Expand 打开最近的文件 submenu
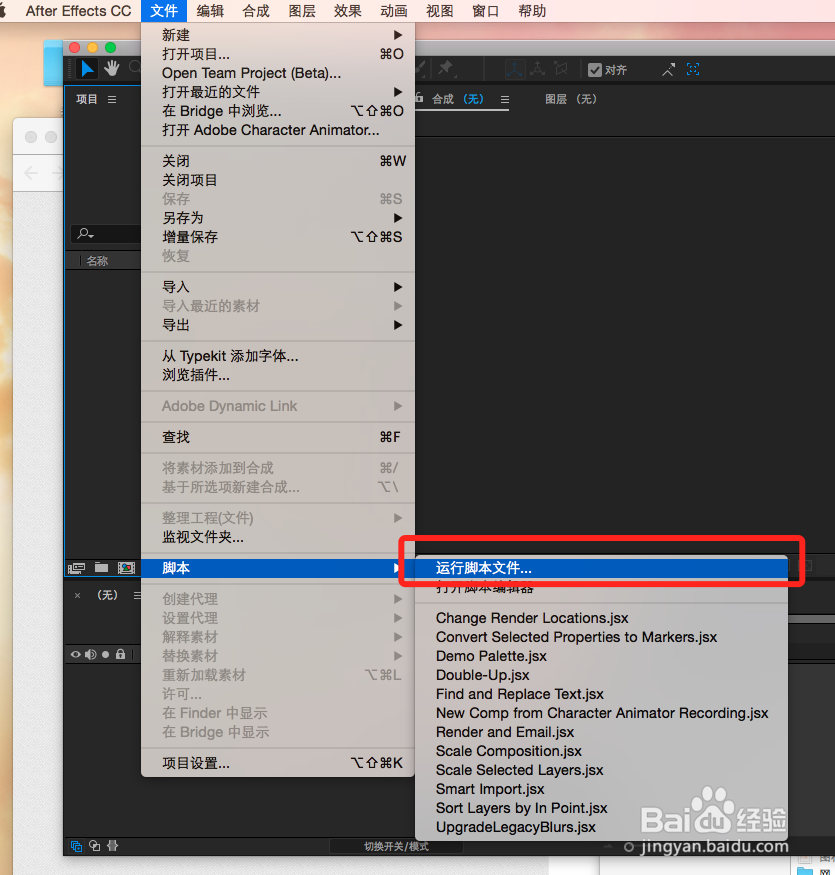Screen dimensions: 835x875 click(278, 92)
